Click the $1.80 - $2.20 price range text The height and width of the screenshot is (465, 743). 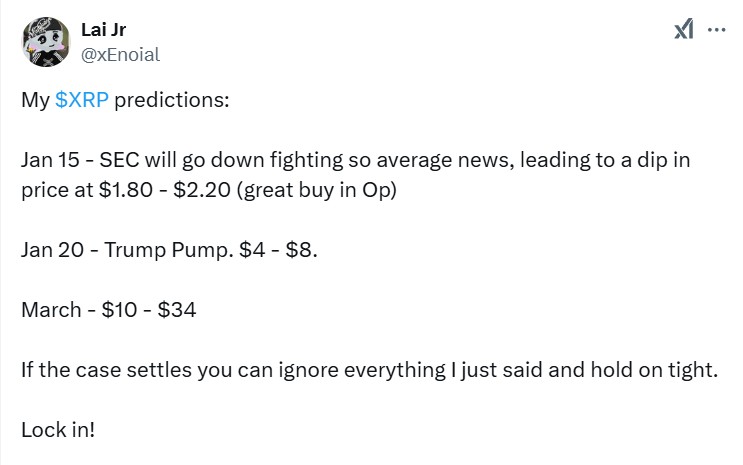click(164, 190)
